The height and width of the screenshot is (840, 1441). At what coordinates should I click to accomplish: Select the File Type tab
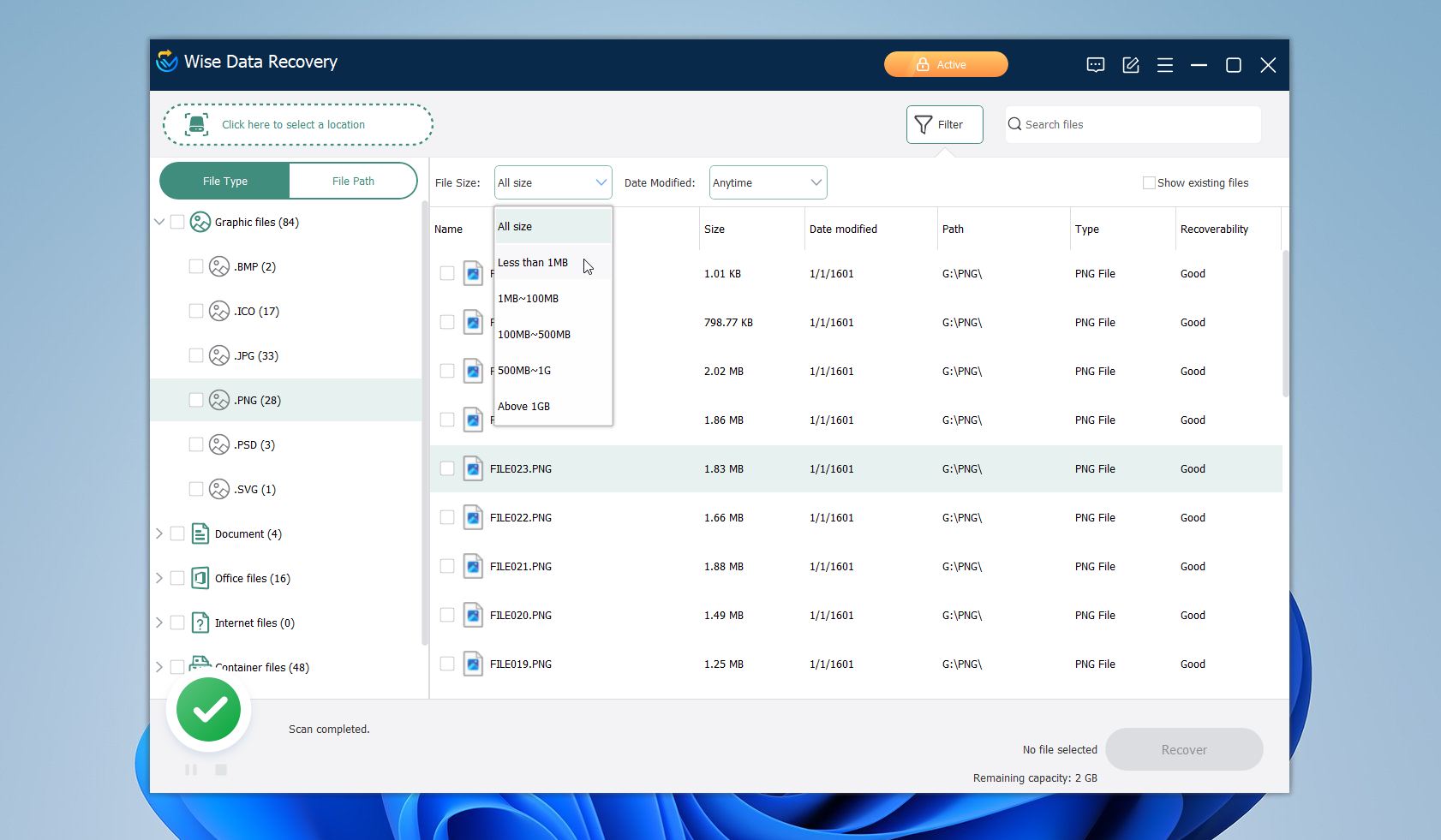224,181
